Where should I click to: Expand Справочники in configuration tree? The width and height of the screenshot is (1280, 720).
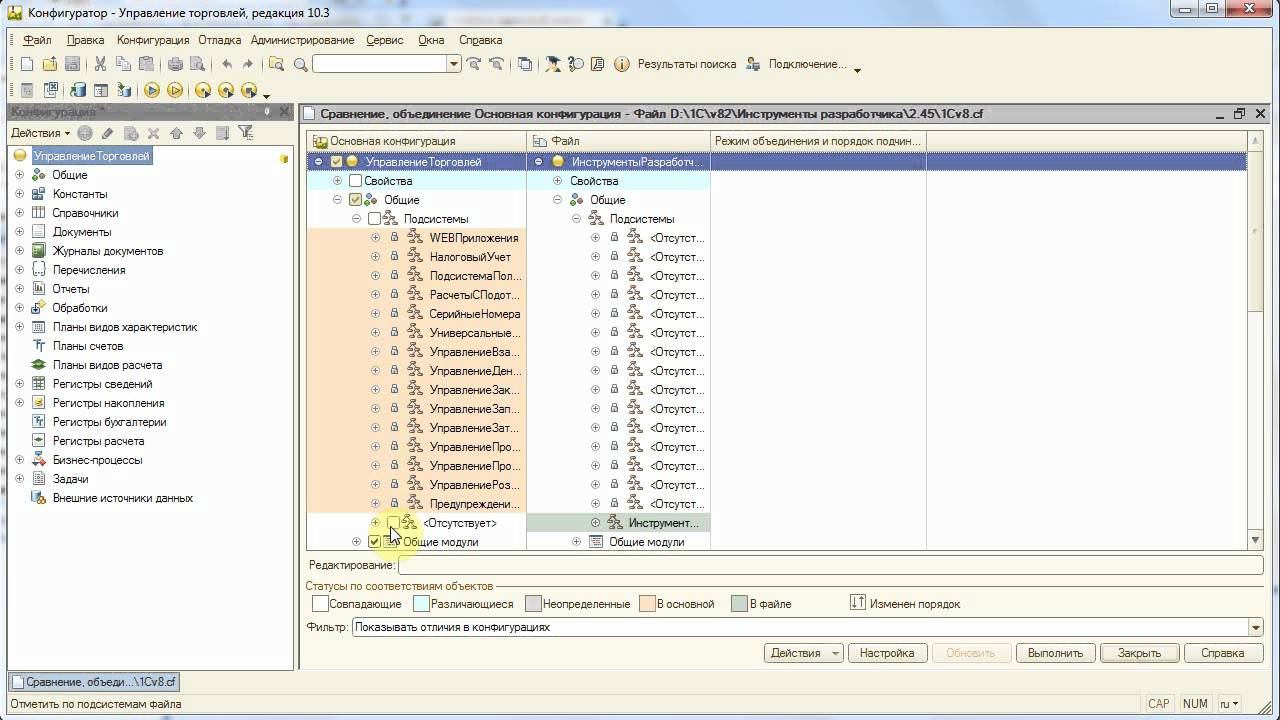pyautogui.click(x=19, y=213)
